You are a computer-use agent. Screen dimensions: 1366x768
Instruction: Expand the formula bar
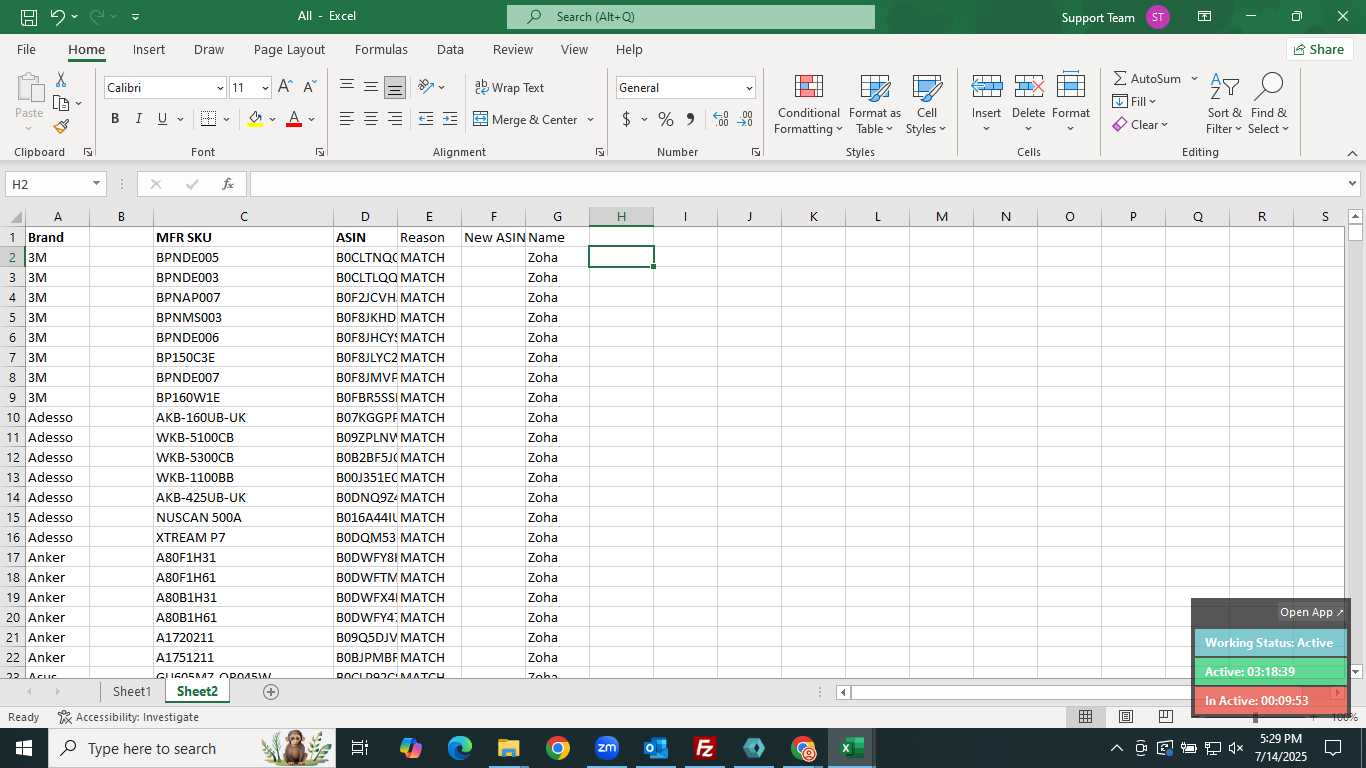point(1353,184)
